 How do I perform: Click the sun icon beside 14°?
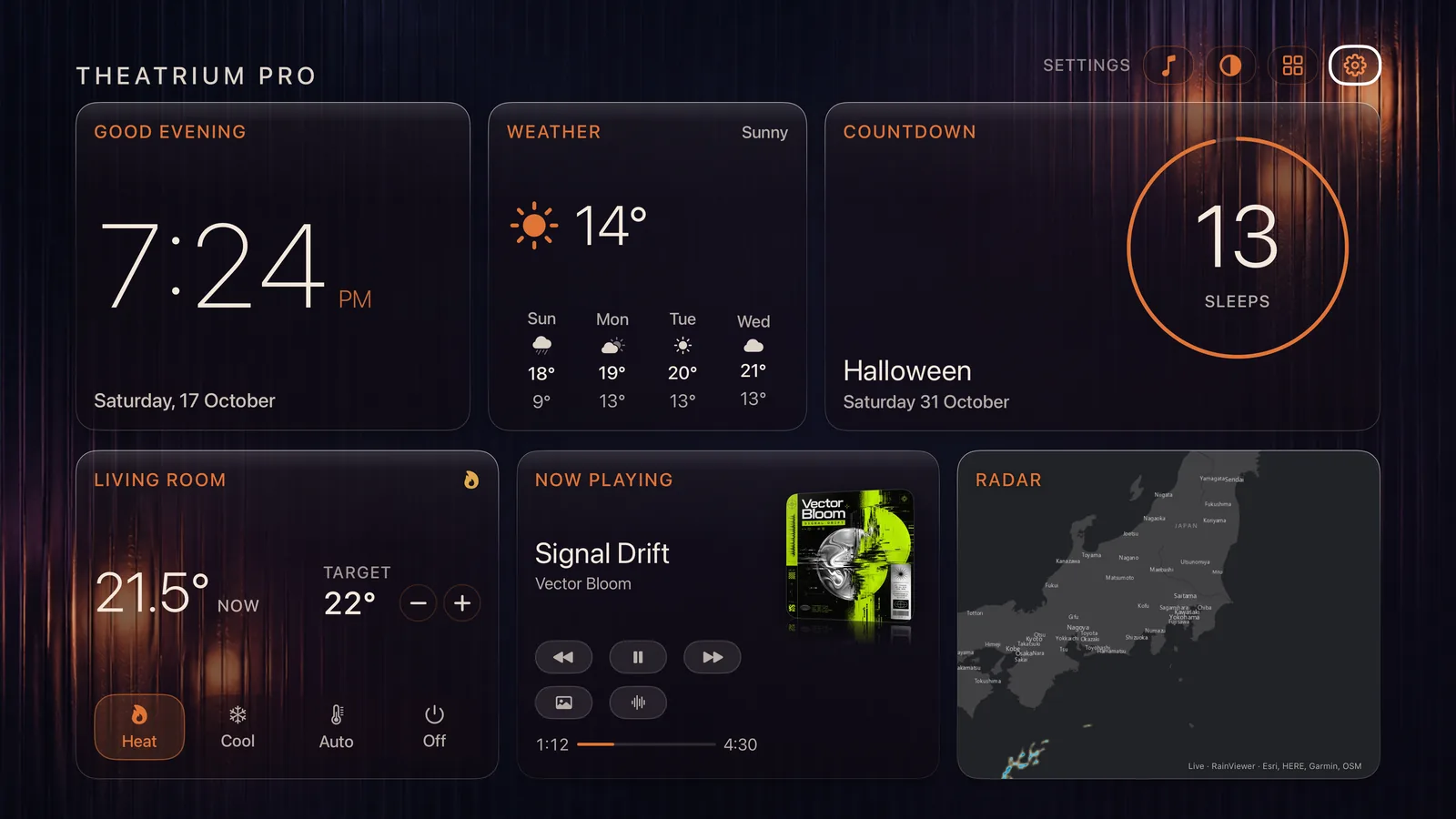tap(534, 225)
